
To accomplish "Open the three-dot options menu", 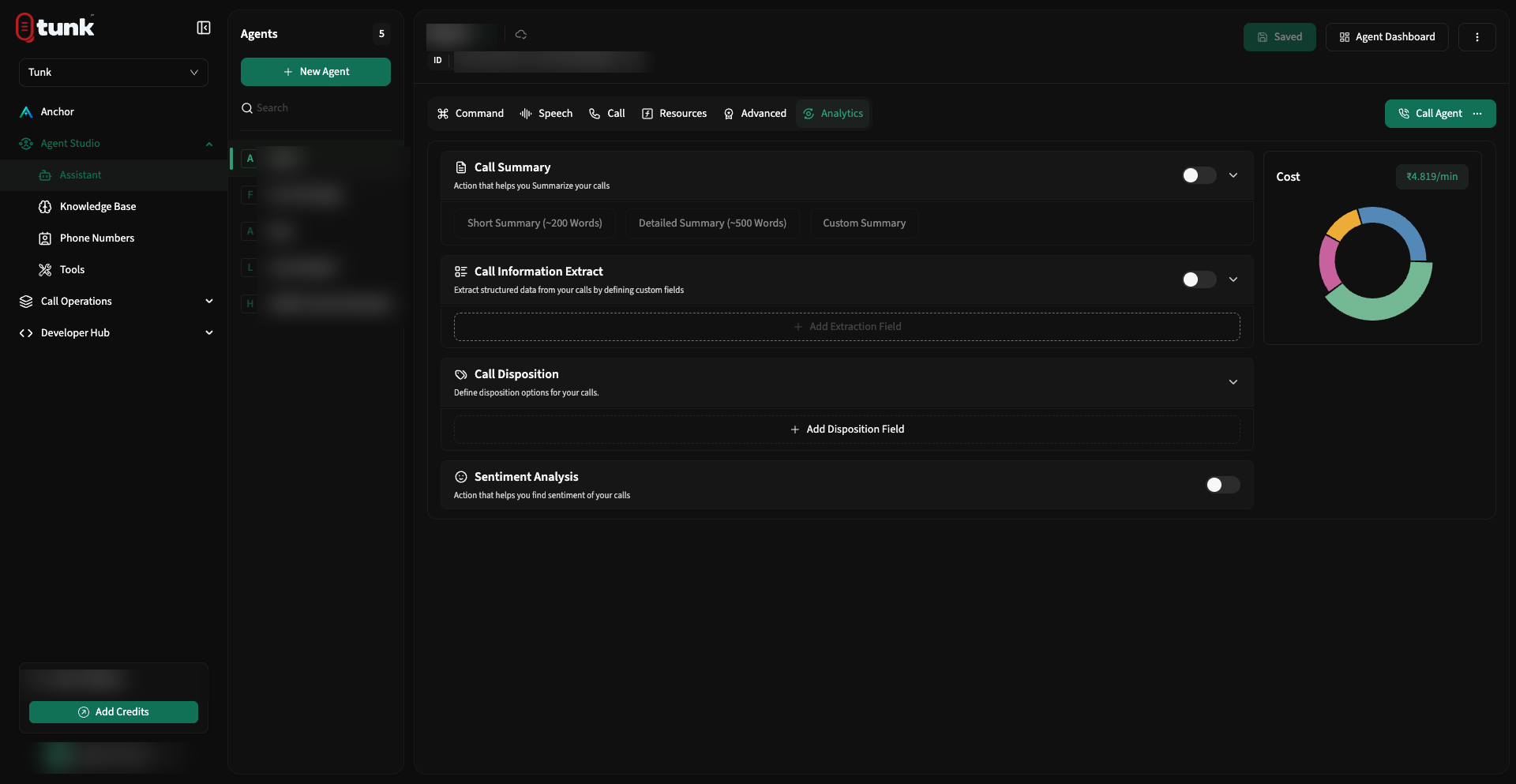I will coord(1477,37).
